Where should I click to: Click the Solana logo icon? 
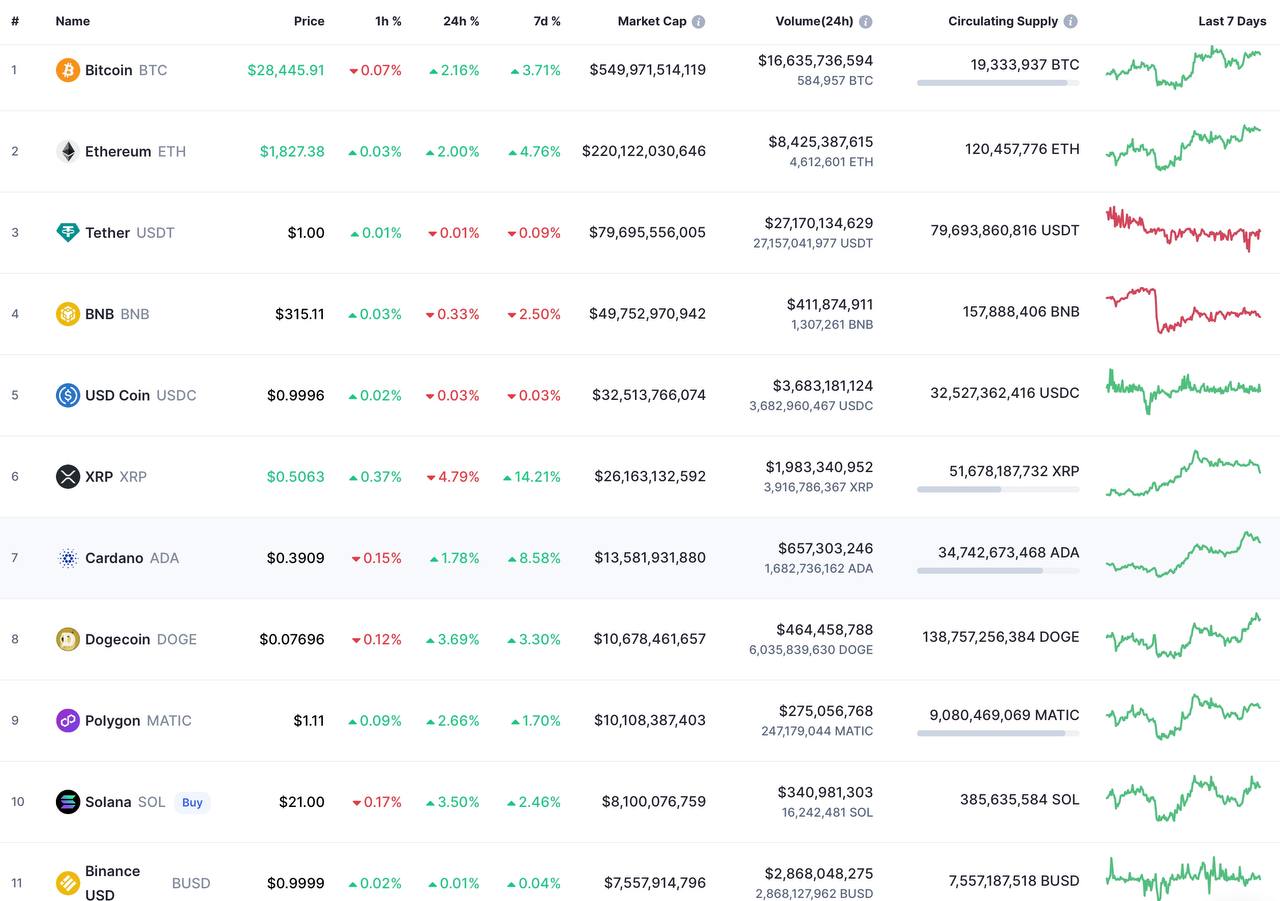coord(68,802)
